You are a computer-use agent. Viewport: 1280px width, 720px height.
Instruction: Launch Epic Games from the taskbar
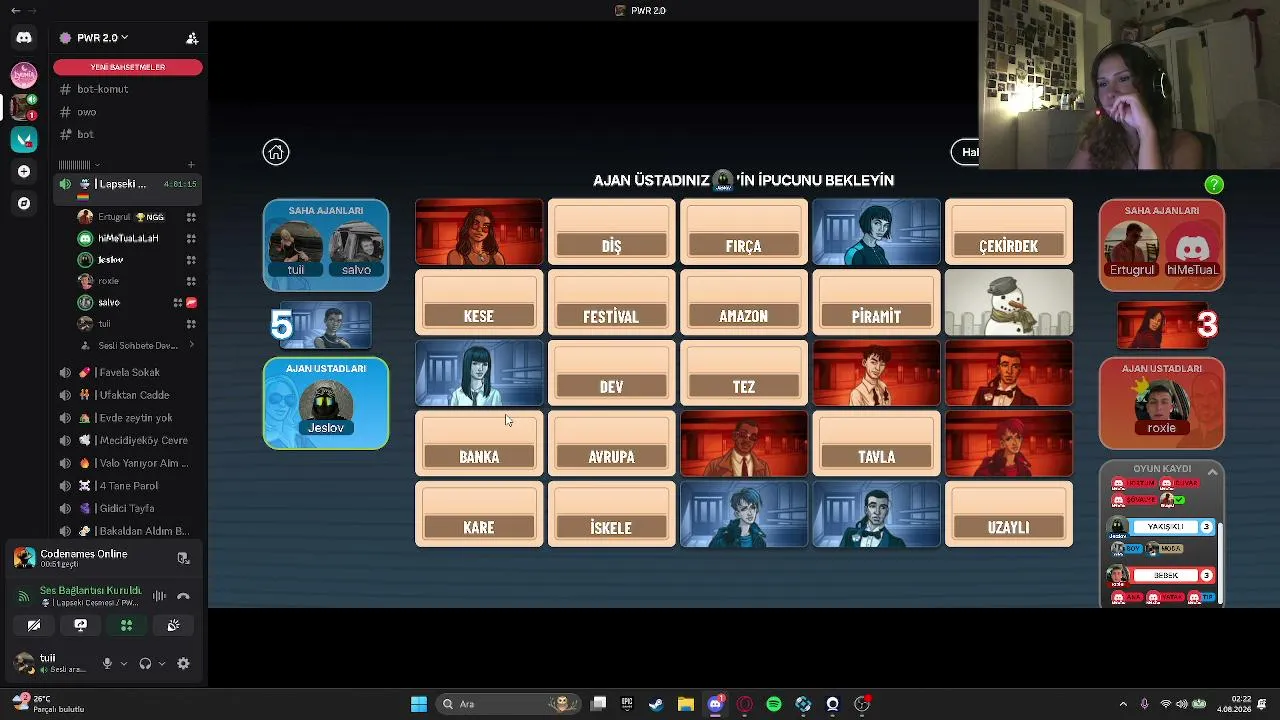point(627,704)
